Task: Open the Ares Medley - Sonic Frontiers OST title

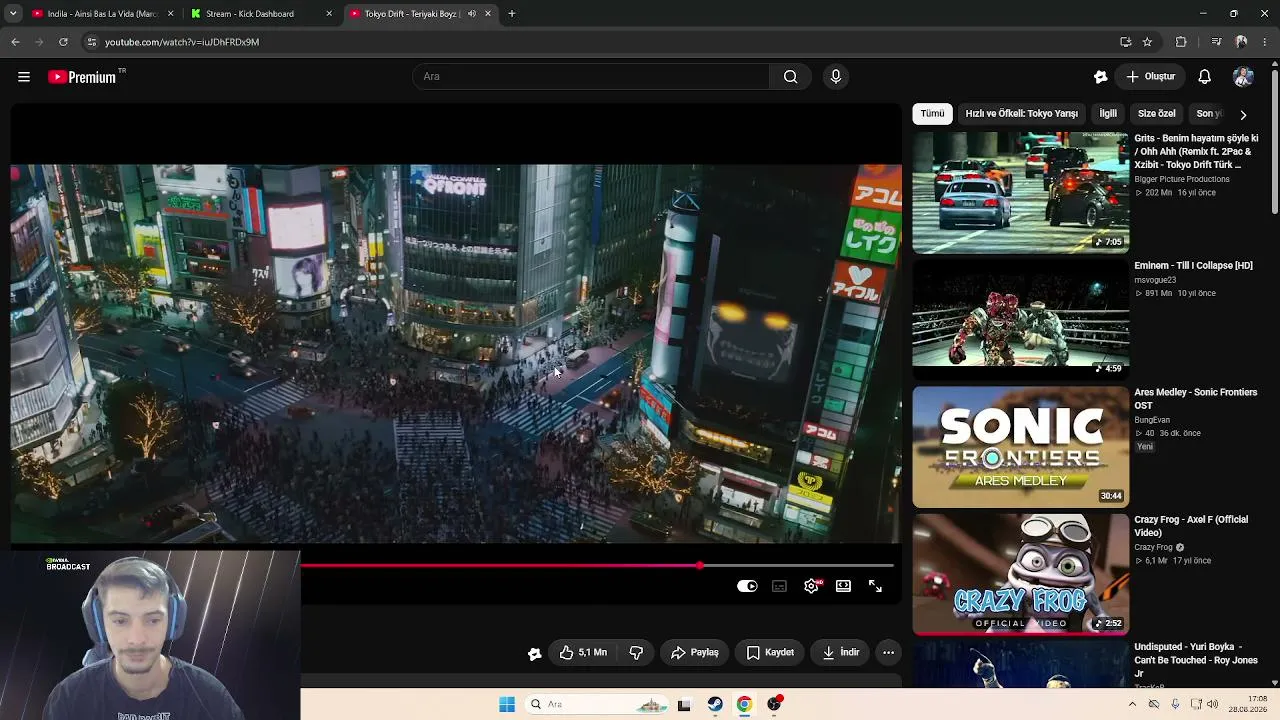Action: [x=1196, y=399]
